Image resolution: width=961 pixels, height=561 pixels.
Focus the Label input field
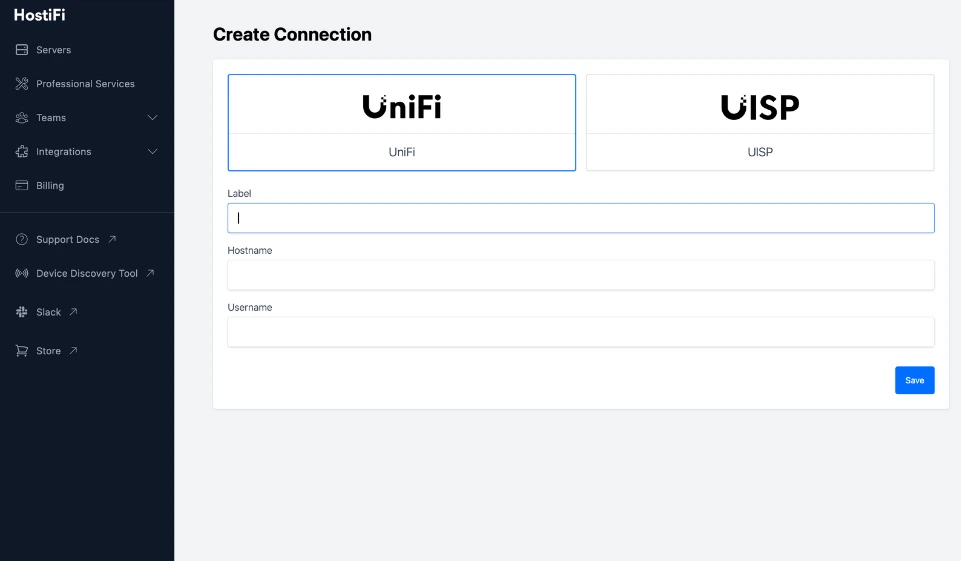pos(580,218)
